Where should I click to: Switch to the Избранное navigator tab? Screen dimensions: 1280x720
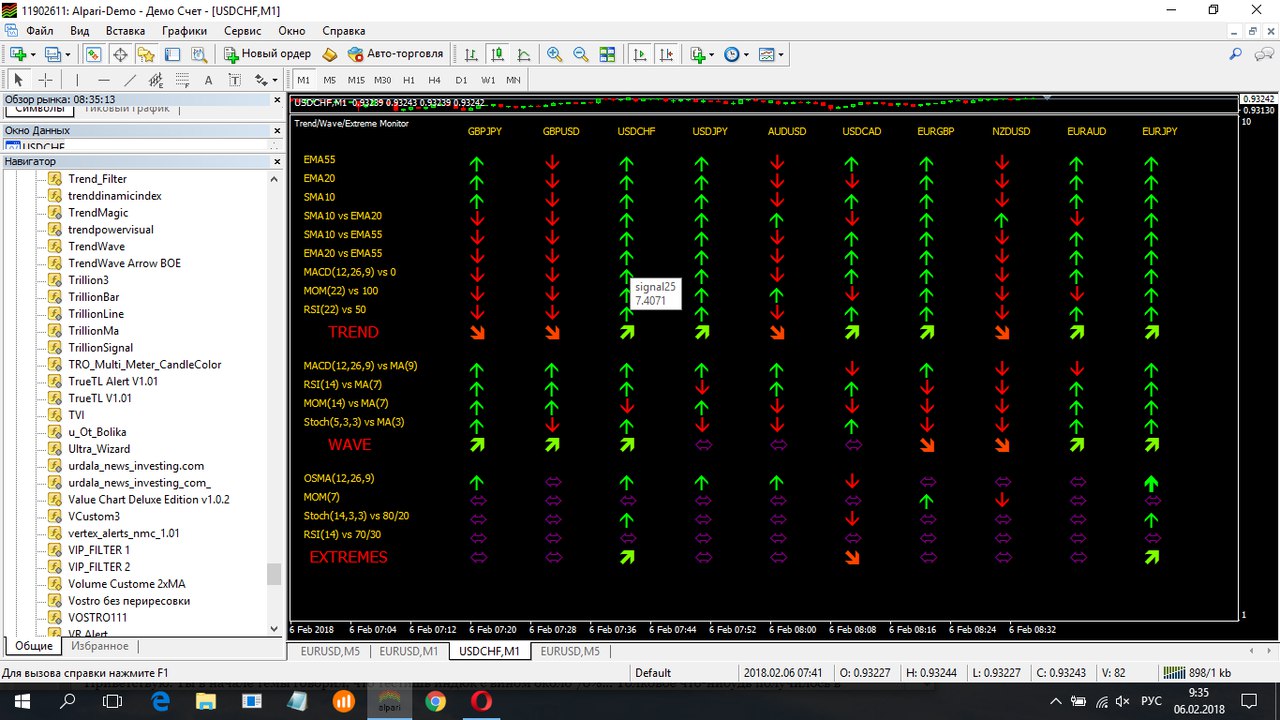[100, 646]
